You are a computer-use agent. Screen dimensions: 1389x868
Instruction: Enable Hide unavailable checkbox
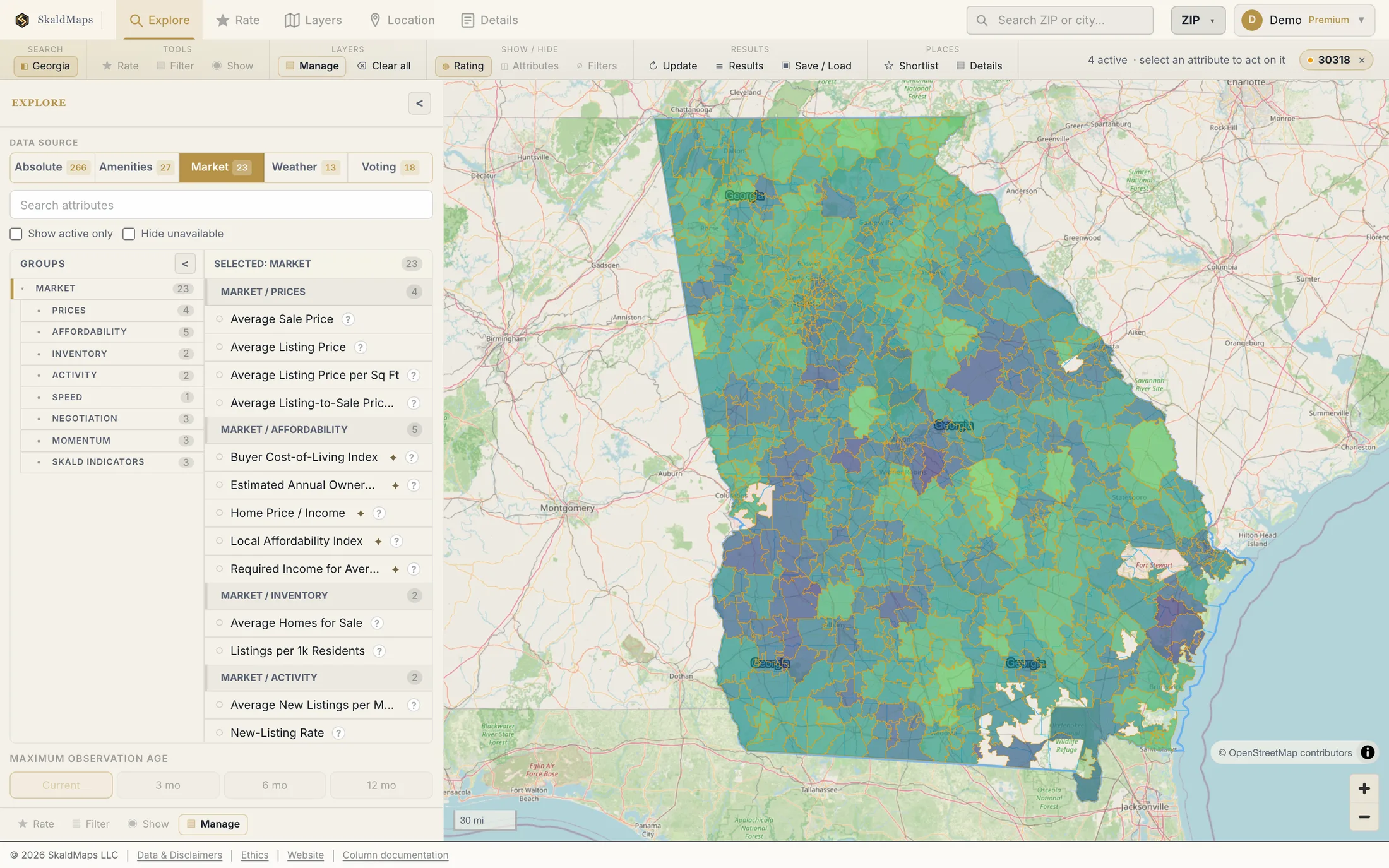click(x=129, y=234)
